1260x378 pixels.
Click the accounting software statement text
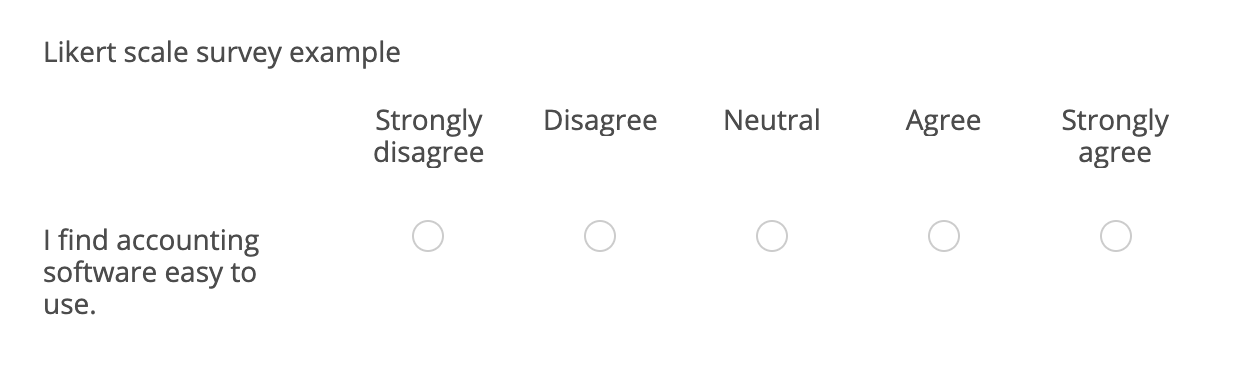pos(151,273)
